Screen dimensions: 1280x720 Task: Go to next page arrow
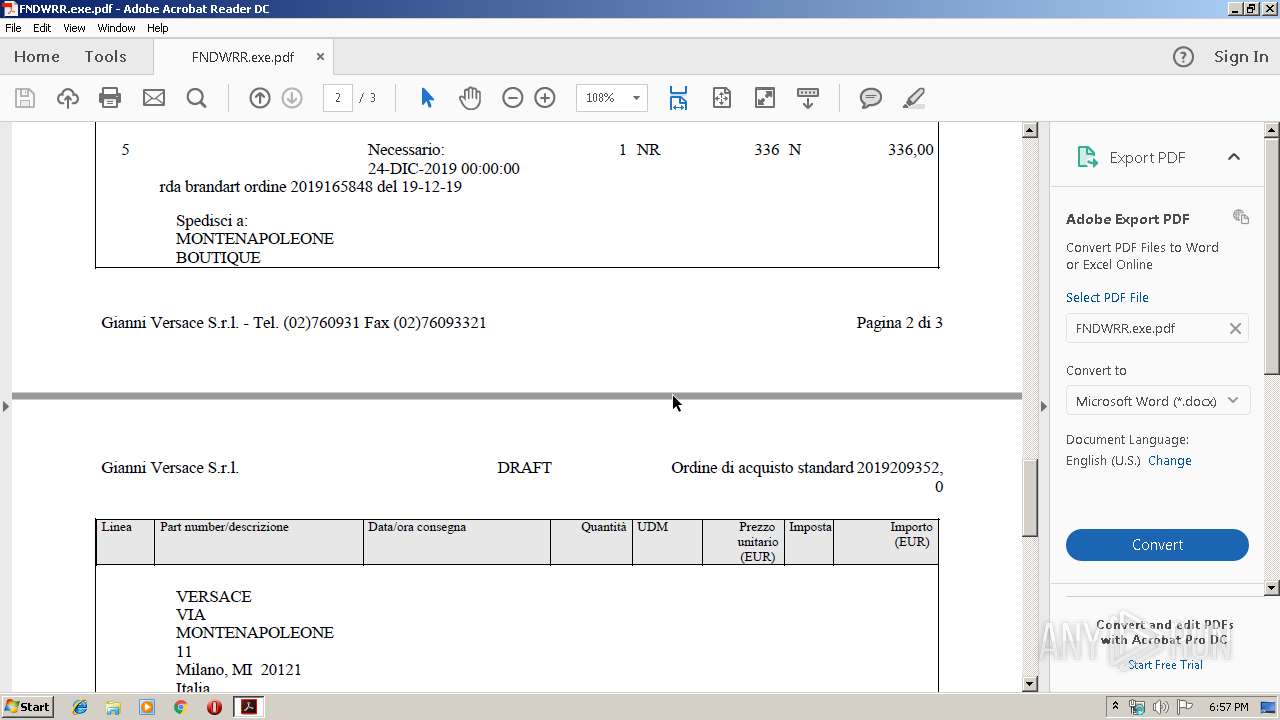tap(292, 98)
